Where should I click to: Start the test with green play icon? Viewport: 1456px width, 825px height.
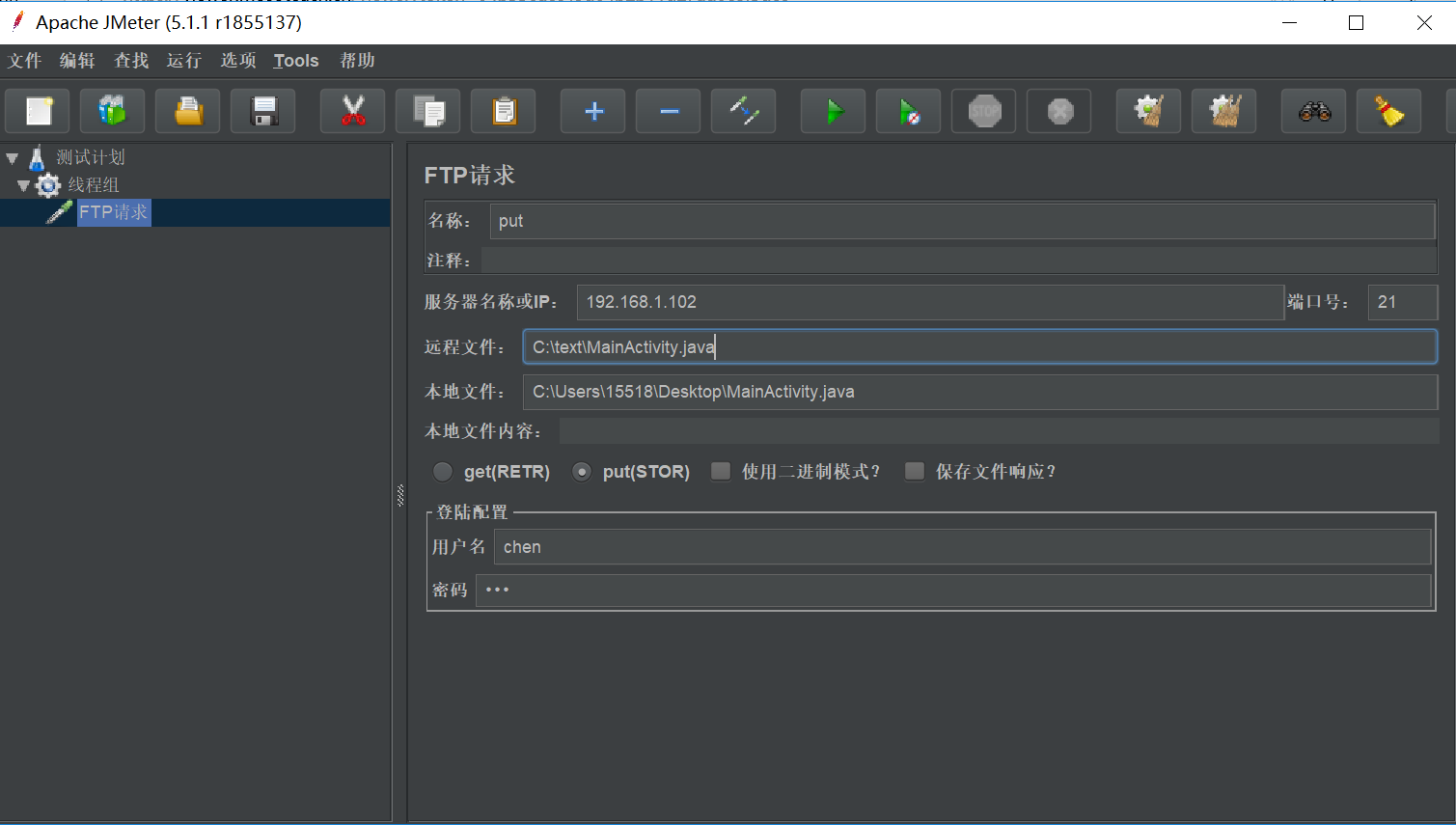[834, 112]
